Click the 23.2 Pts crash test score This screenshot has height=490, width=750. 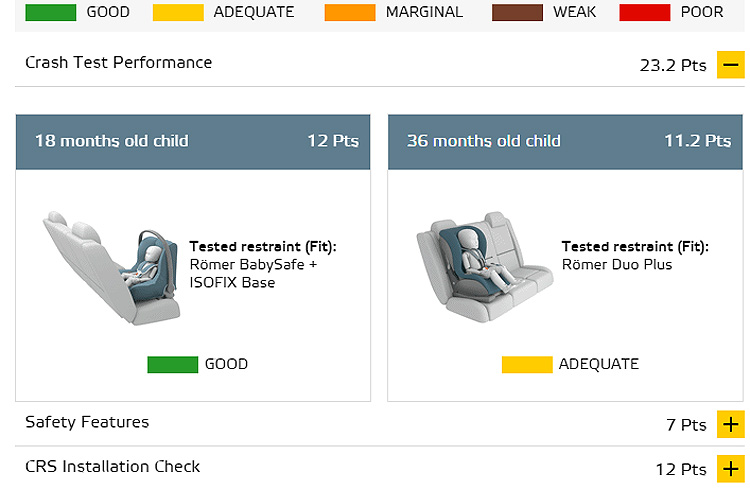tap(673, 65)
